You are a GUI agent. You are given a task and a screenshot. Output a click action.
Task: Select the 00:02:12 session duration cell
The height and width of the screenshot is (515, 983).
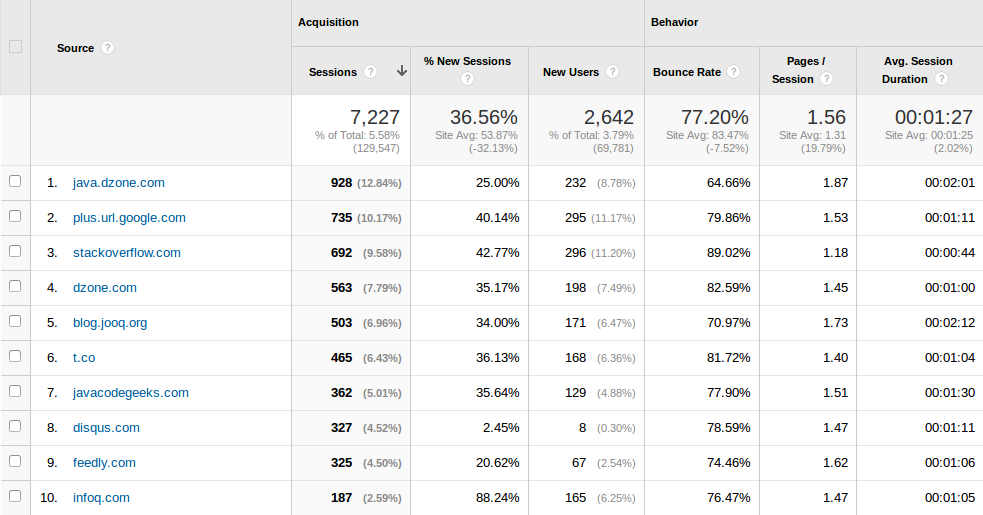pos(950,323)
